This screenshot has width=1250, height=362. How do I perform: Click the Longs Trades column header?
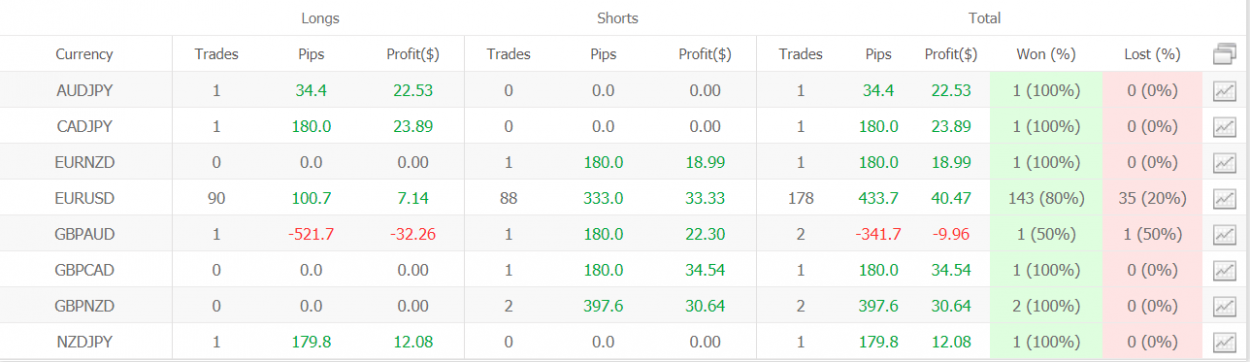pyautogui.click(x=217, y=54)
